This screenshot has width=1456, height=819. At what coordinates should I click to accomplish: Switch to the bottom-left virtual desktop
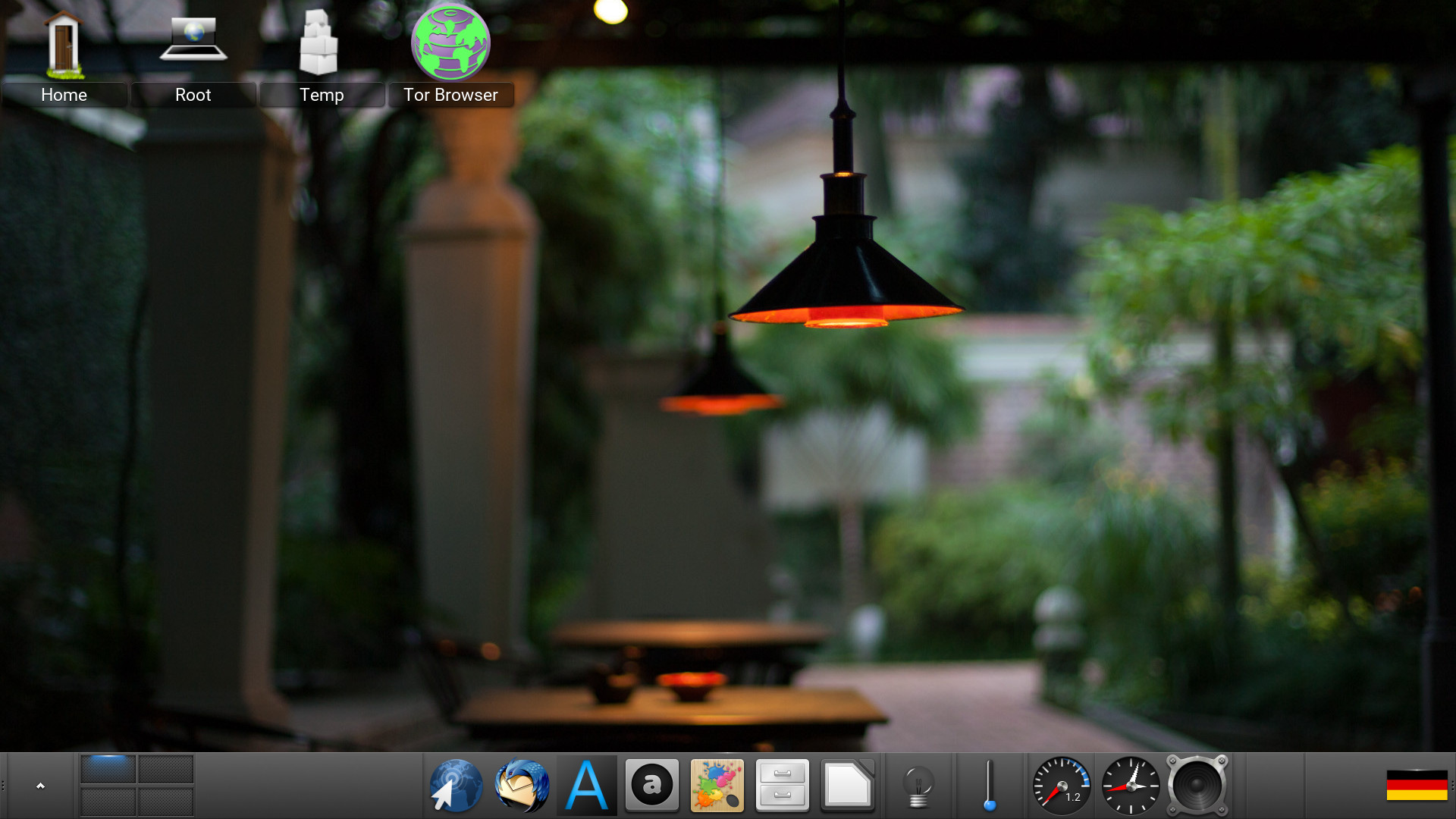click(108, 802)
